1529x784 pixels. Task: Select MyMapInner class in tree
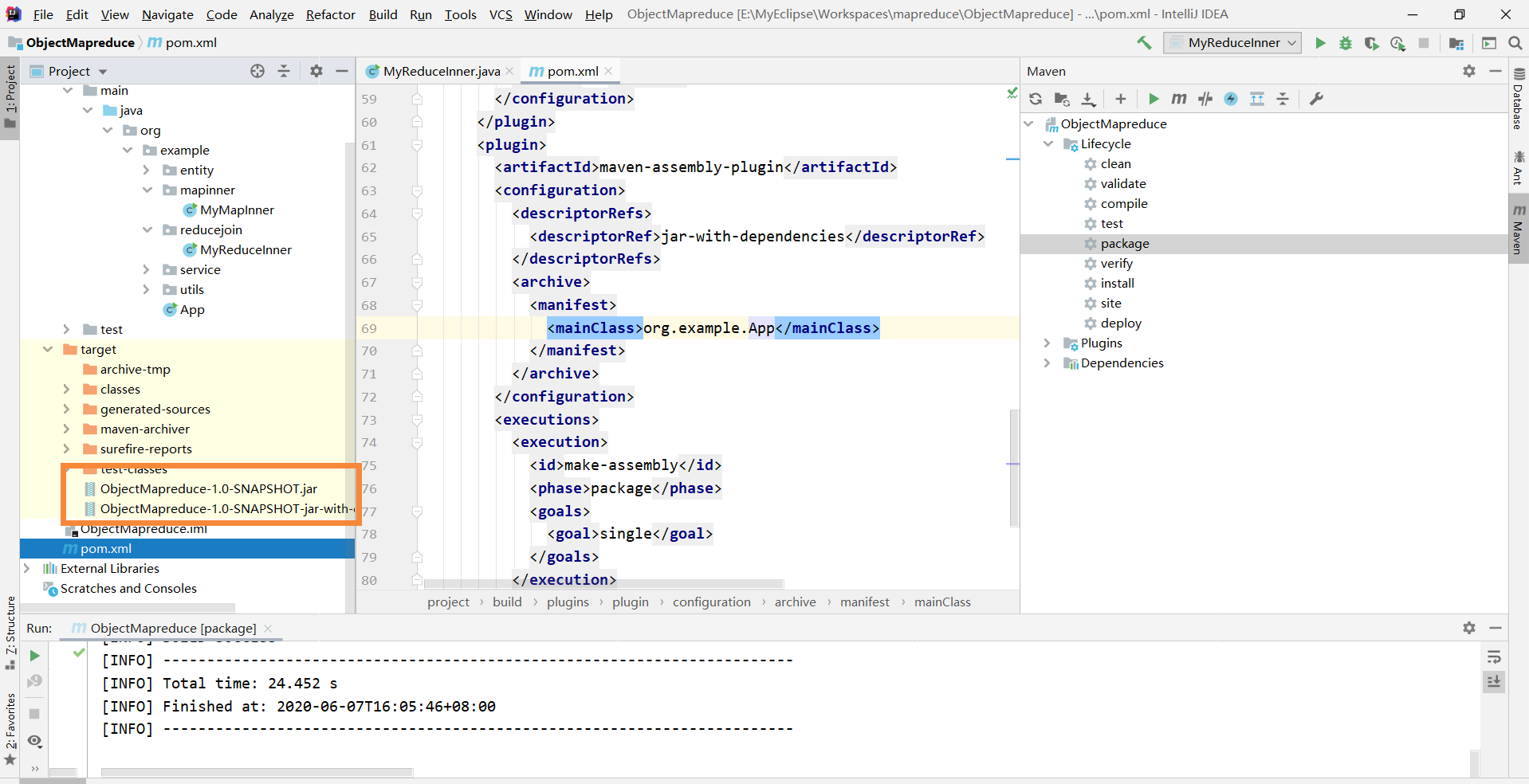pyautogui.click(x=237, y=210)
